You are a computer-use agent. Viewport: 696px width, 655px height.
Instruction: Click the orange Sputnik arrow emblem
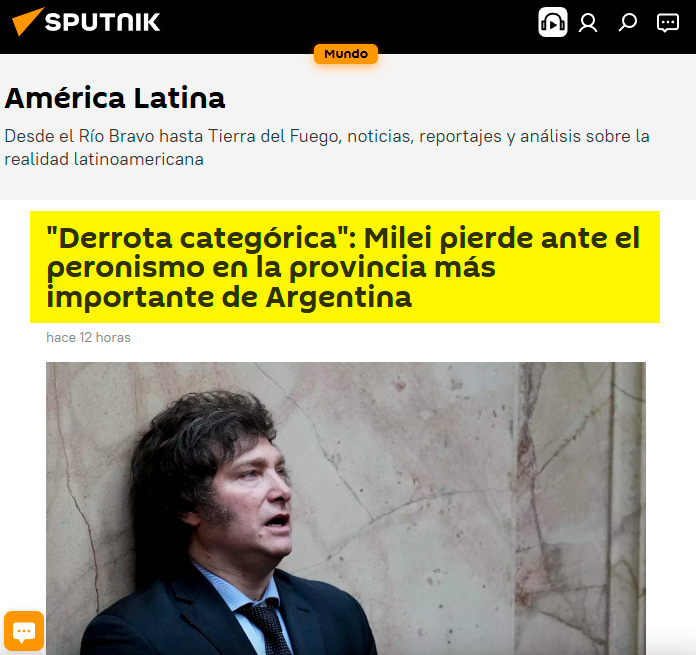[28, 21]
